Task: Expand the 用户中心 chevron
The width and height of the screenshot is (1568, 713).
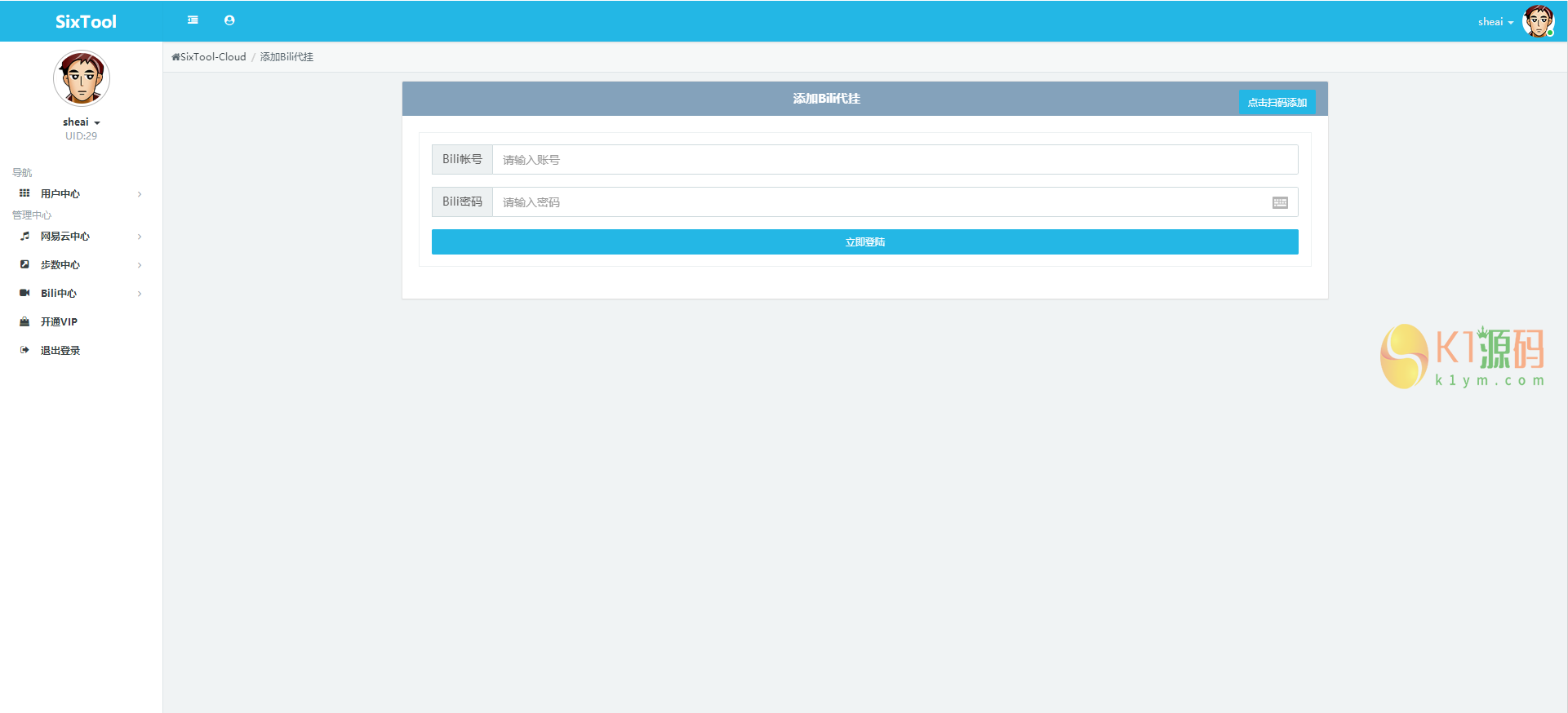Action: tap(140, 194)
